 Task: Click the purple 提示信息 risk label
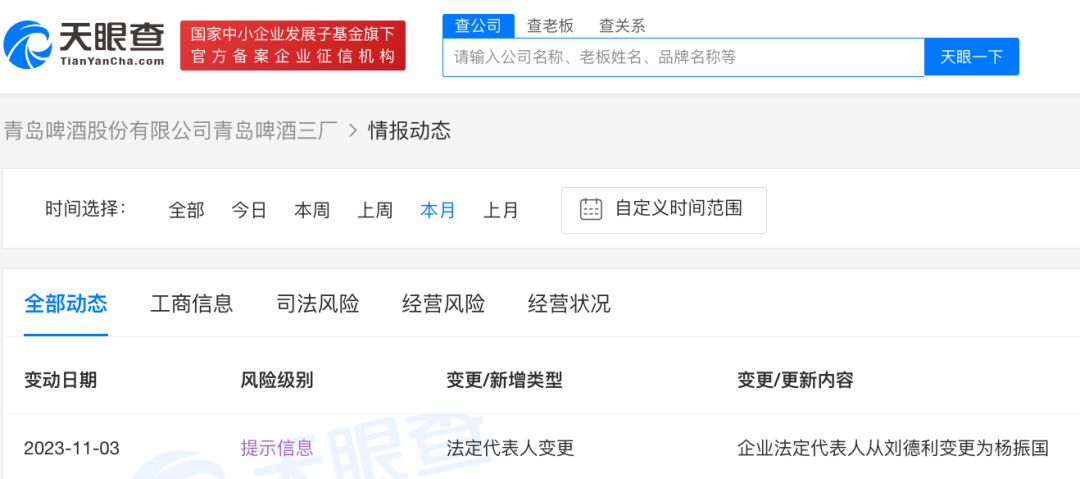(x=277, y=449)
